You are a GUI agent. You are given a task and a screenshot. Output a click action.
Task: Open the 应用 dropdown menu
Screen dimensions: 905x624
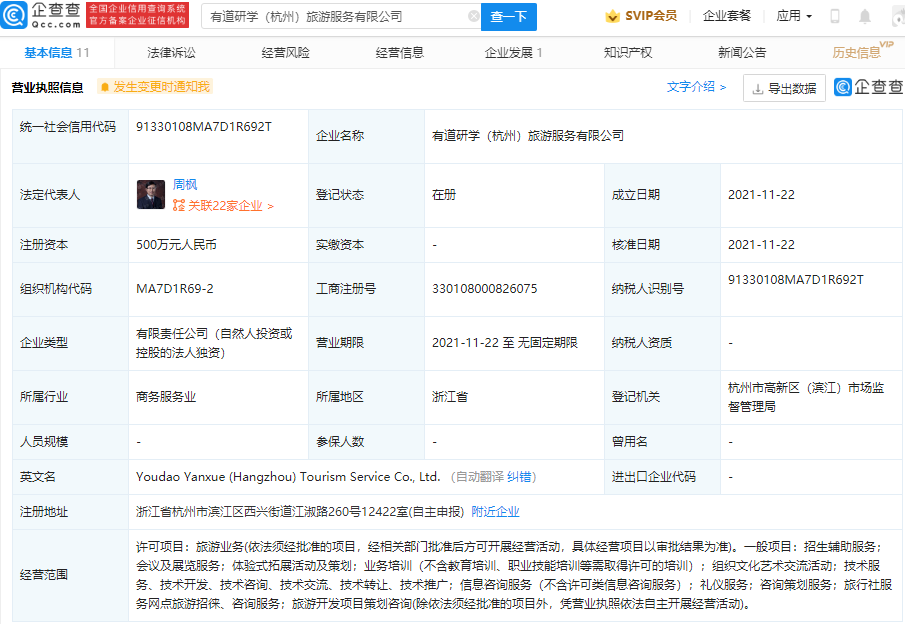[794, 16]
